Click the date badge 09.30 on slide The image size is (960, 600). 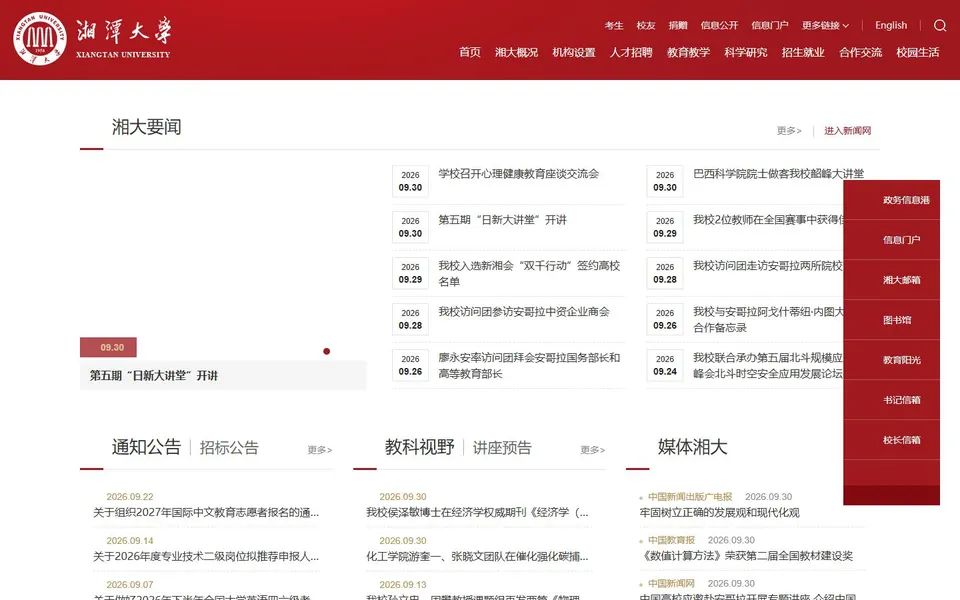click(108, 347)
